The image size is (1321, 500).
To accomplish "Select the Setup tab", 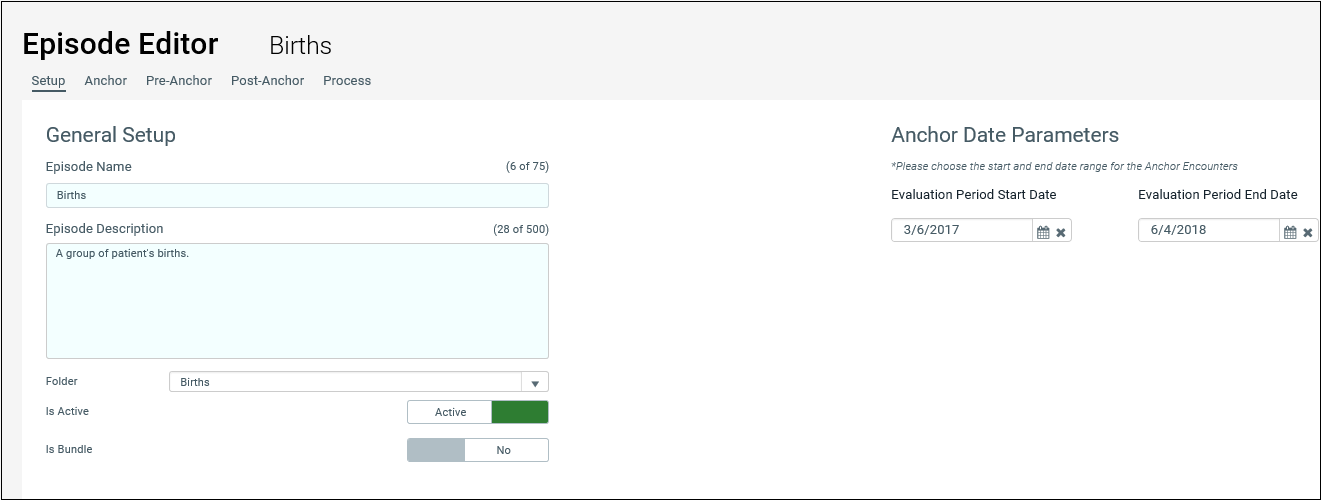I will tap(48, 81).
